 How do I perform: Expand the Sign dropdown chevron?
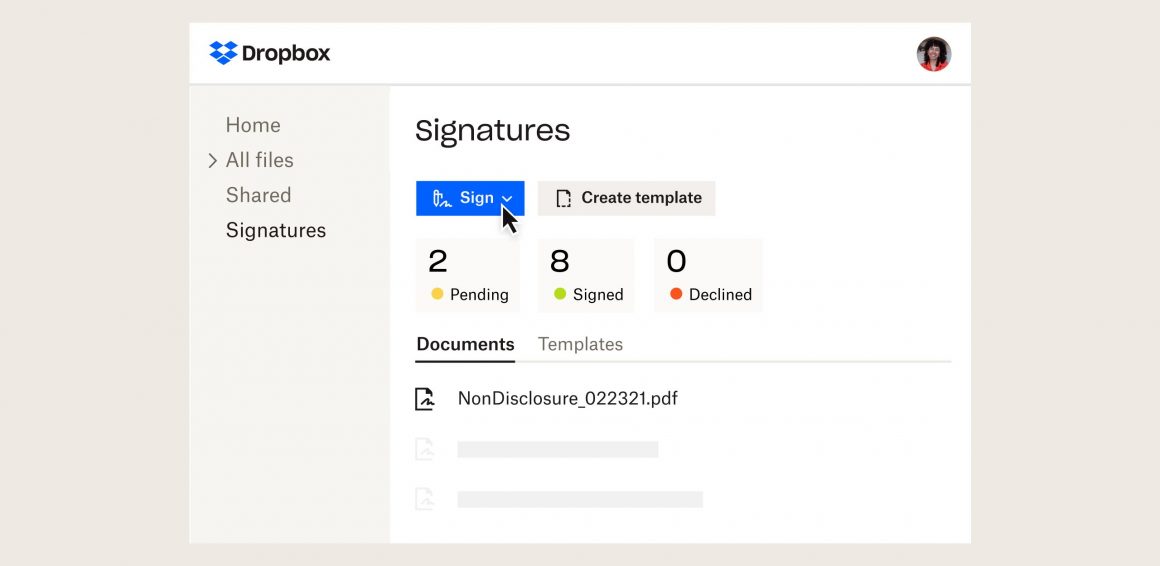pyautogui.click(x=507, y=198)
